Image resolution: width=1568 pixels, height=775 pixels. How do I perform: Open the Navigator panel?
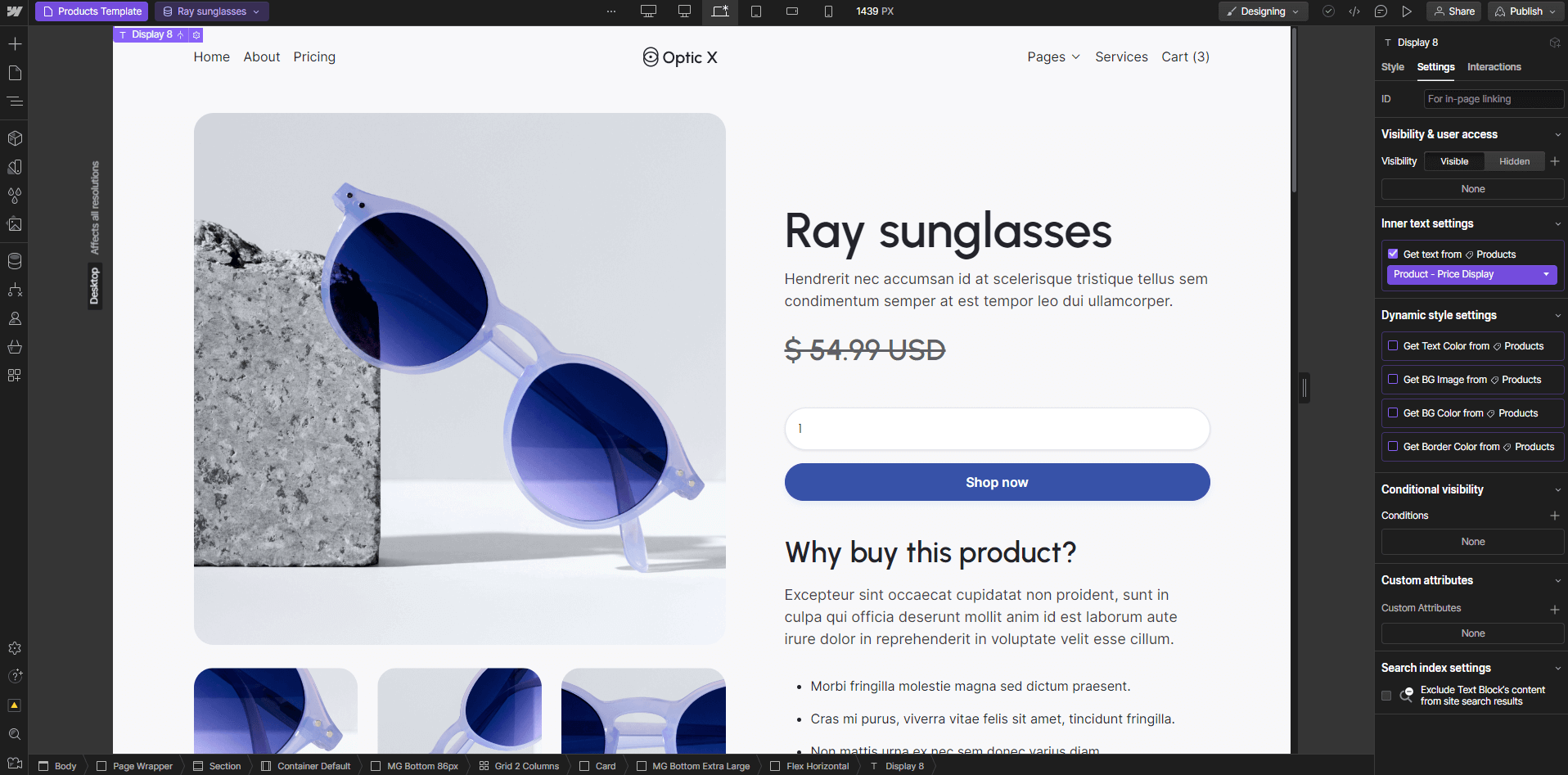click(x=15, y=101)
